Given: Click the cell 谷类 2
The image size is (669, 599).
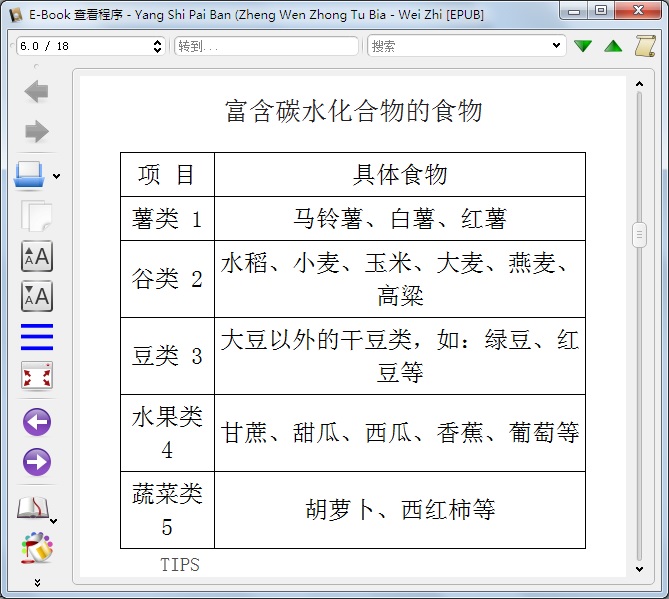Looking at the screenshot, I should tap(167, 279).
